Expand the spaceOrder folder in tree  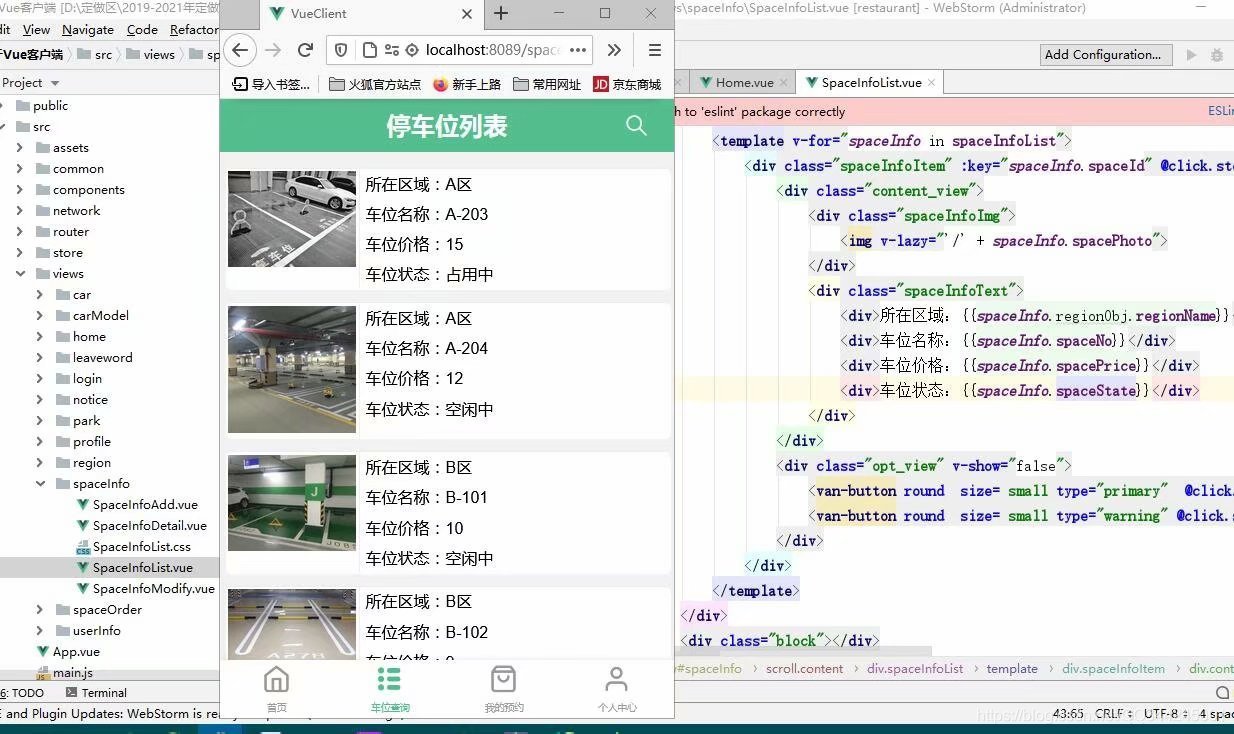39,609
